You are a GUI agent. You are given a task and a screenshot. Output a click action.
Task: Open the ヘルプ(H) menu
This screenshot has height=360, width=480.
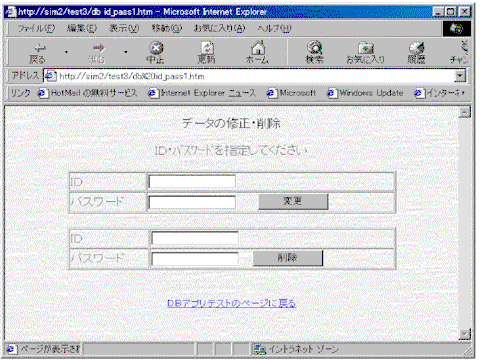point(274,28)
